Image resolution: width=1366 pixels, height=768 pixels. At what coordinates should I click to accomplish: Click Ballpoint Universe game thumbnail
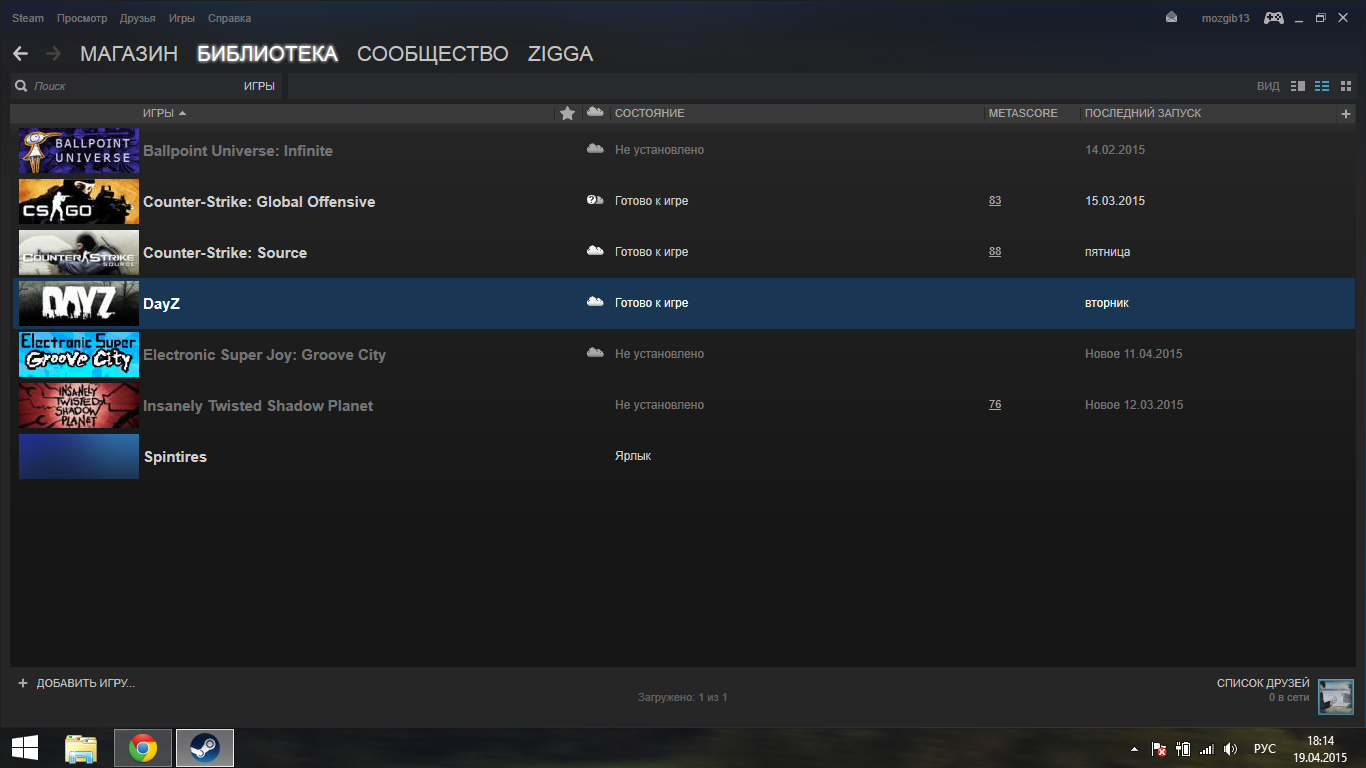(x=79, y=150)
